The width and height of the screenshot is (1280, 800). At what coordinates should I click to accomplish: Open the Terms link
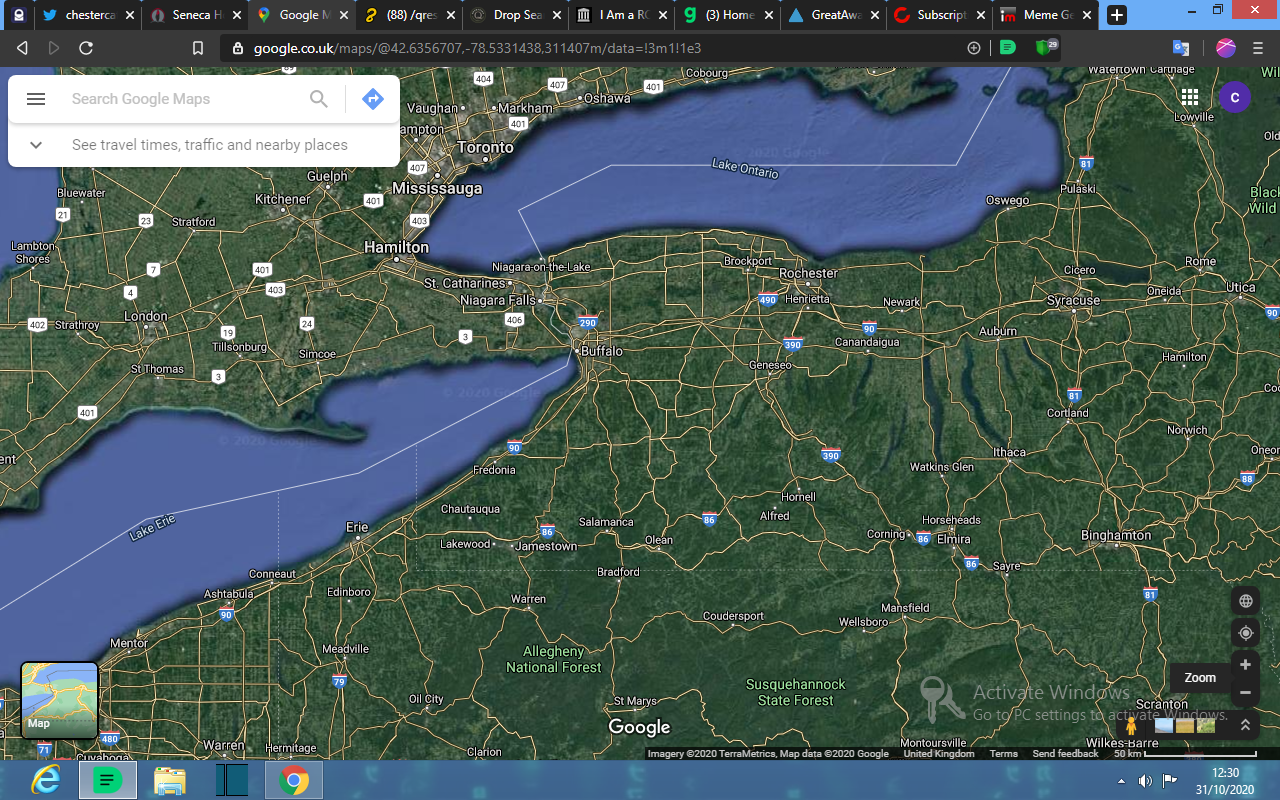pyautogui.click(x=1003, y=754)
